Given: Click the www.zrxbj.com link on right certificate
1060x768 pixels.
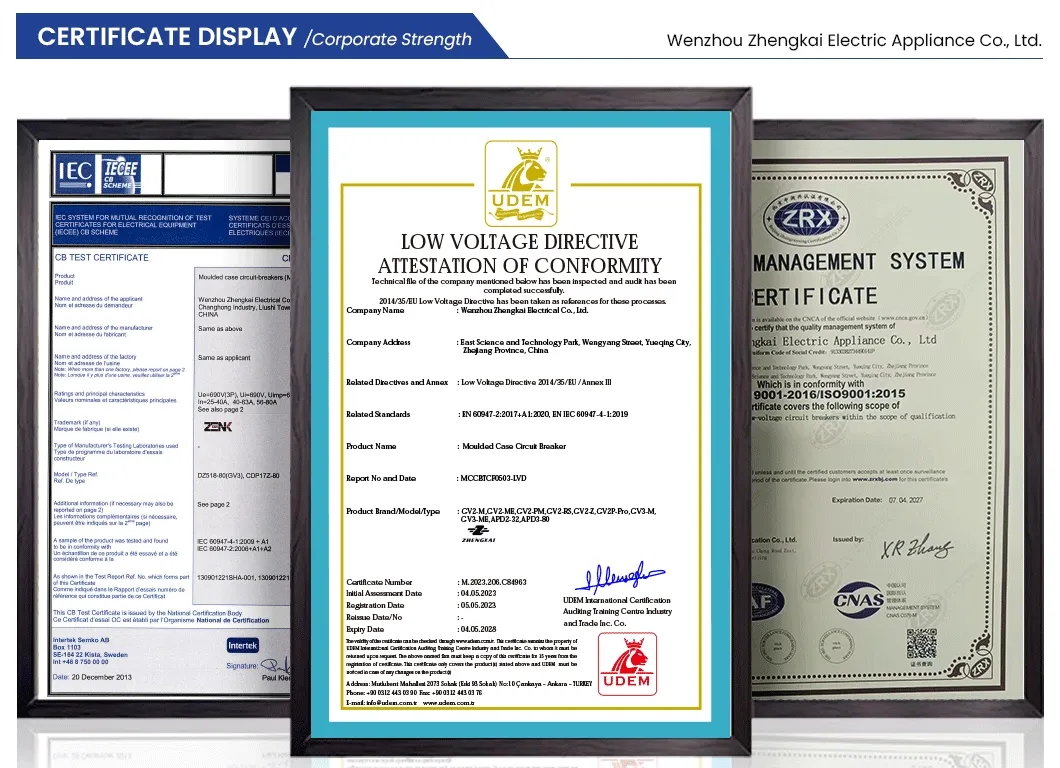Looking at the screenshot, I should point(875,479).
